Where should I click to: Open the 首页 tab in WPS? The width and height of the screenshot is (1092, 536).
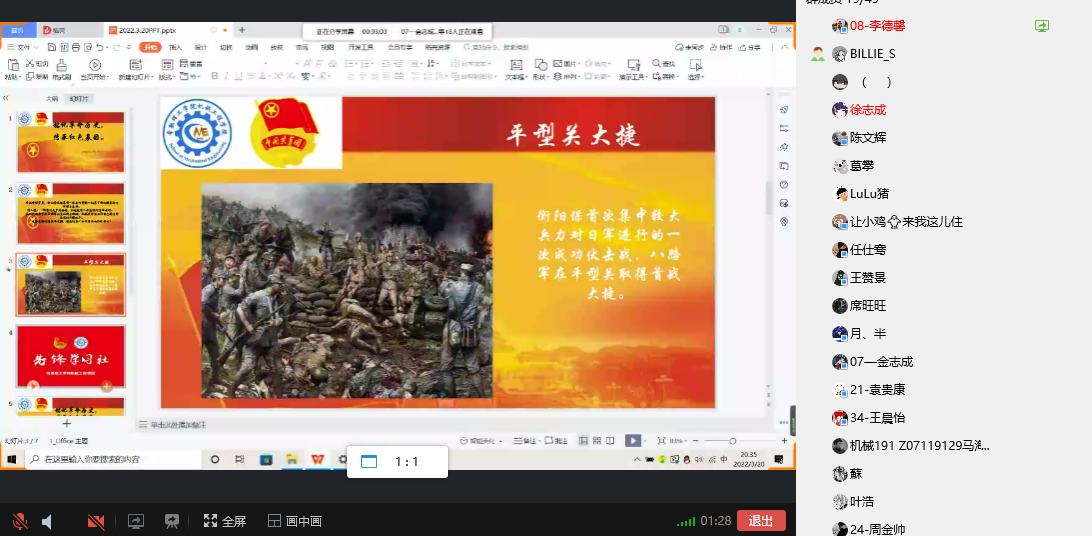(17, 31)
